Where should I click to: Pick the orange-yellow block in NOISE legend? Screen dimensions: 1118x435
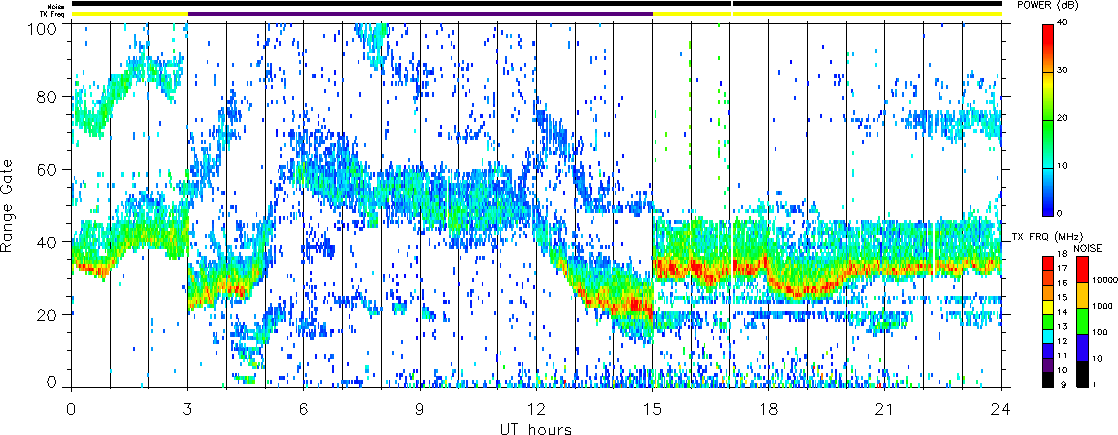(x=1082, y=295)
